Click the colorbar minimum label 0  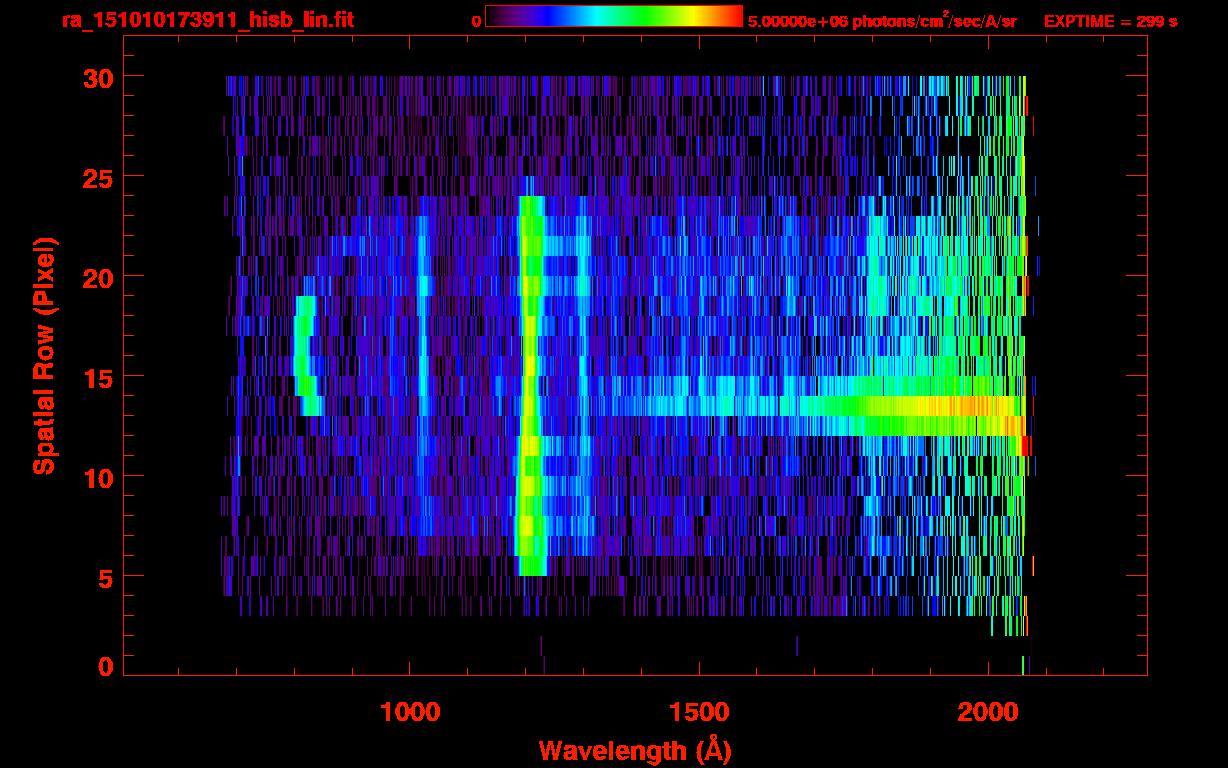[476, 21]
